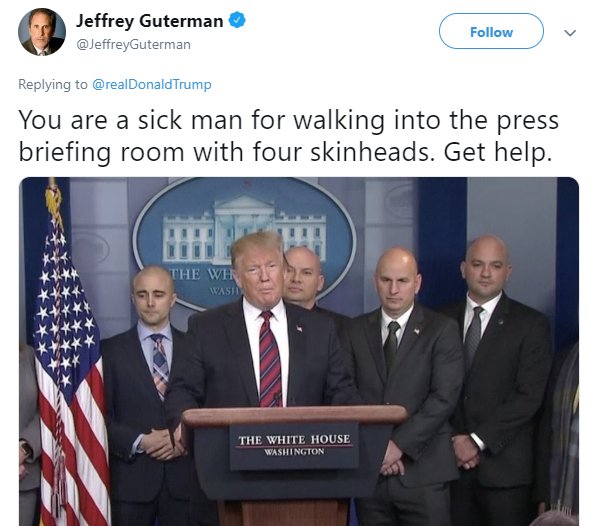Viewport: 595px width, 526px height.
Task: Click the "Replying to" label
Action: point(53,84)
